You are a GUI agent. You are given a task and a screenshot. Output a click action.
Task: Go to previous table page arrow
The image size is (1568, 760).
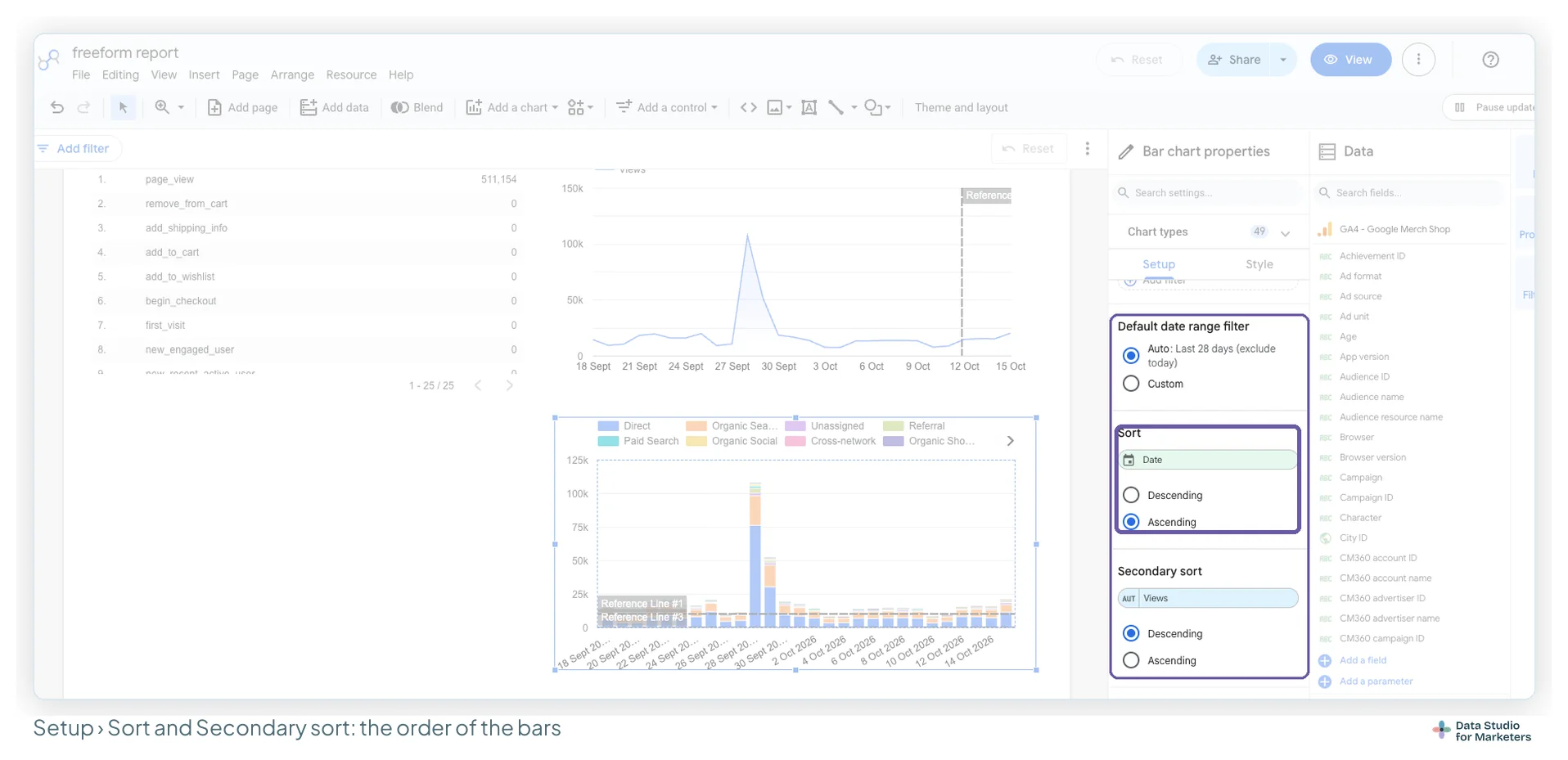pyautogui.click(x=478, y=385)
